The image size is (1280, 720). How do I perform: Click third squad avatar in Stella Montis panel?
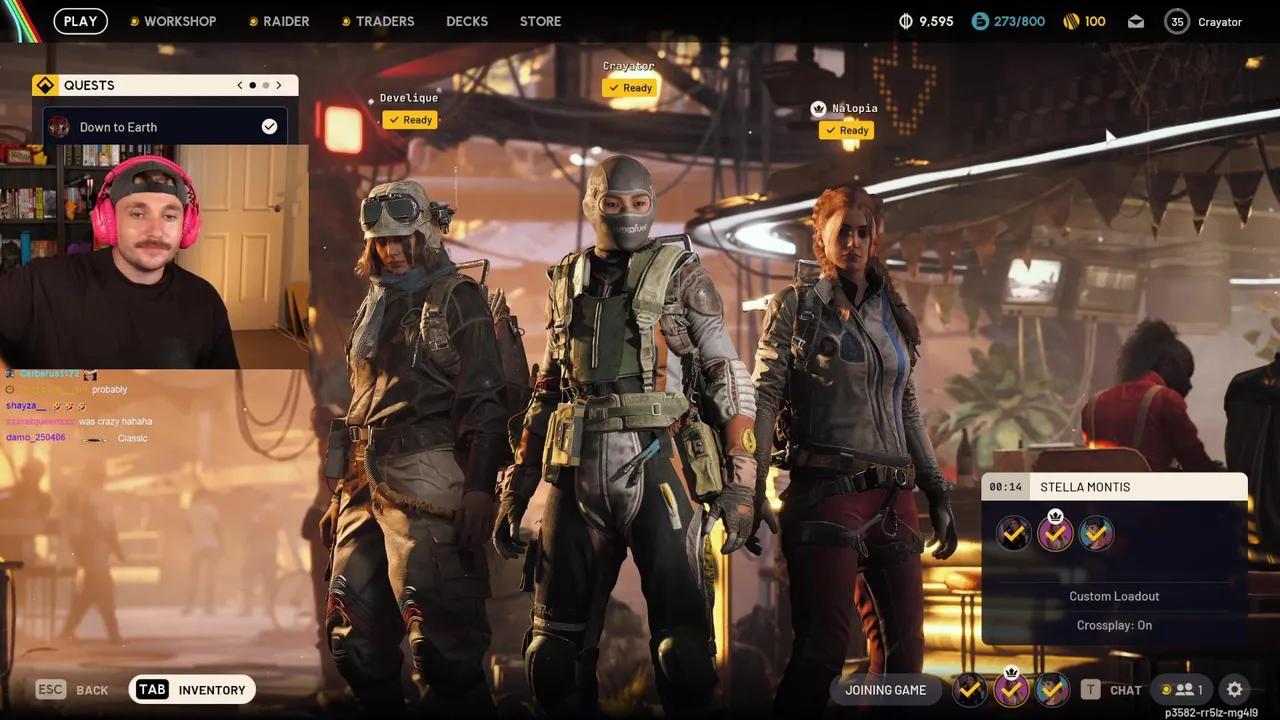pyautogui.click(x=1096, y=534)
